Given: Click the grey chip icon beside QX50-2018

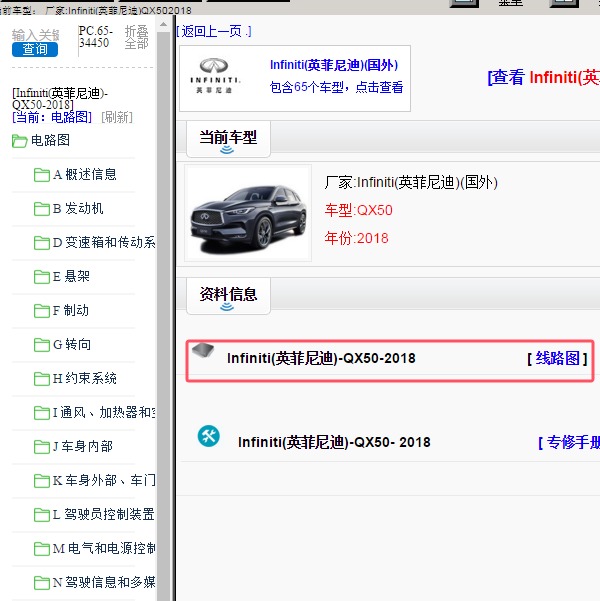Looking at the screenshot, I should coord(203,350).
